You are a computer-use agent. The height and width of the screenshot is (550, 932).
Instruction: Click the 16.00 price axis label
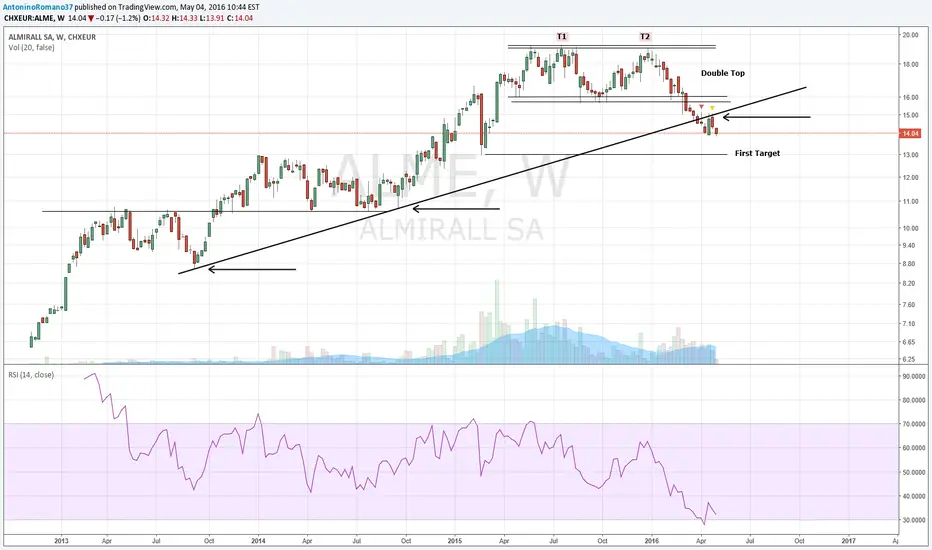(x=910, y=97)
